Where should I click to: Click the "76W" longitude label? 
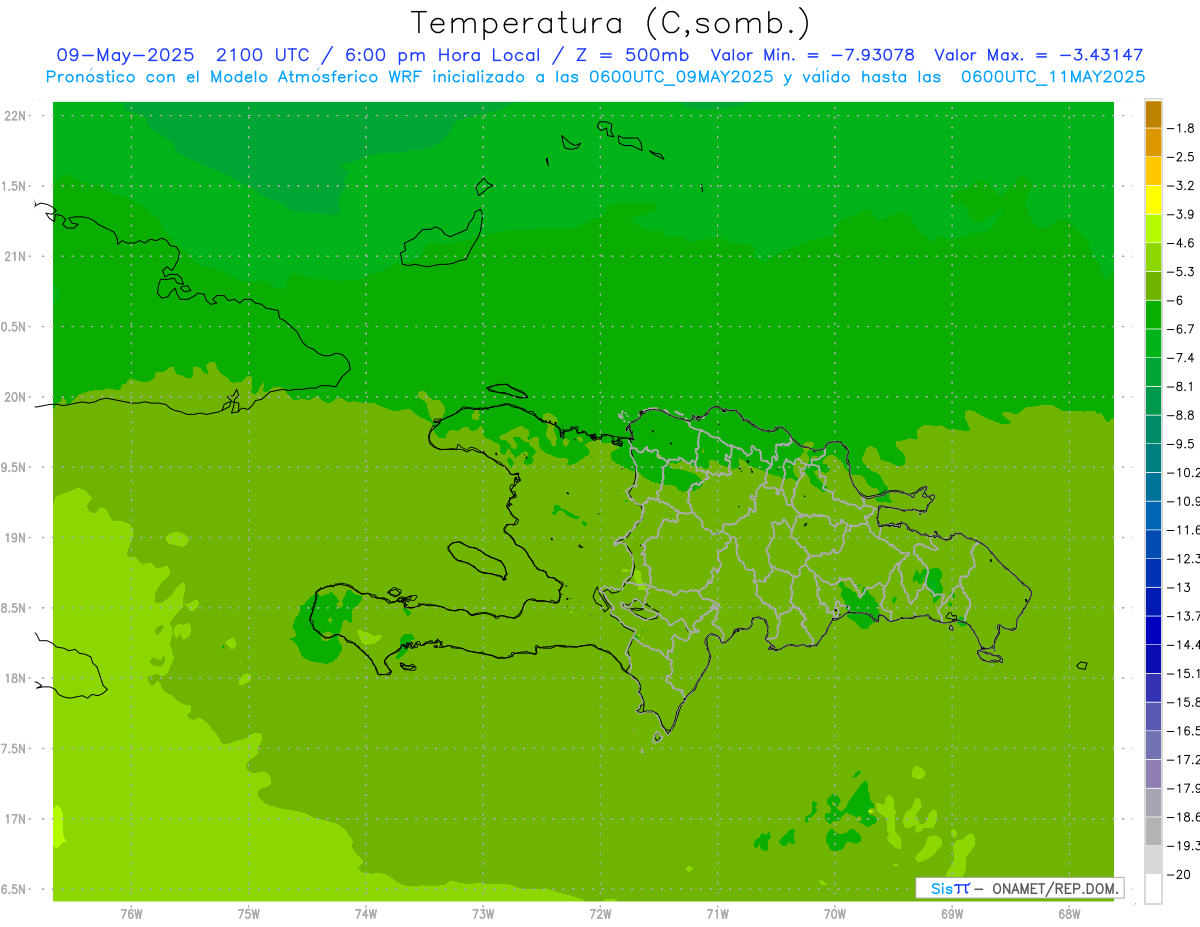[x=131, y=913]
